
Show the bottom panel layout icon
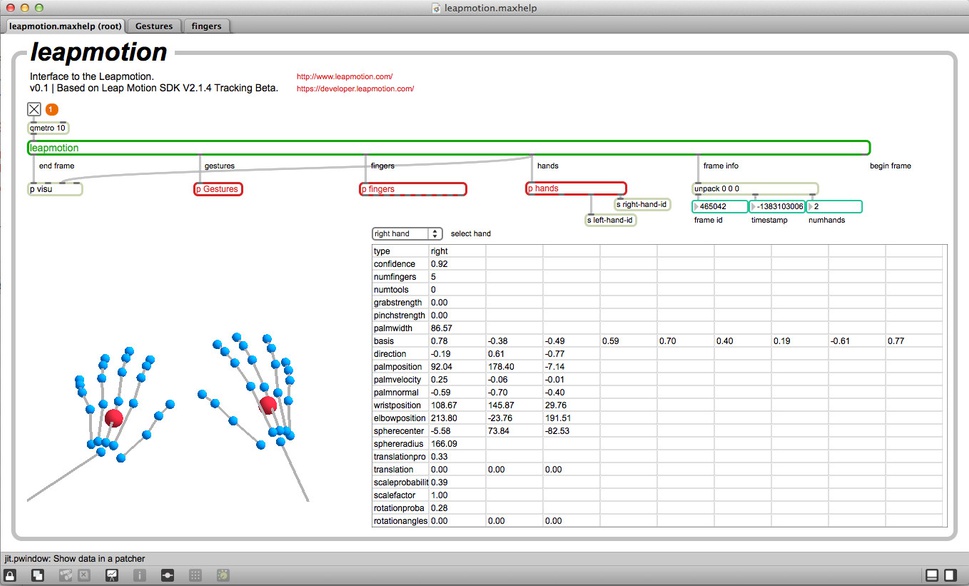932,575
